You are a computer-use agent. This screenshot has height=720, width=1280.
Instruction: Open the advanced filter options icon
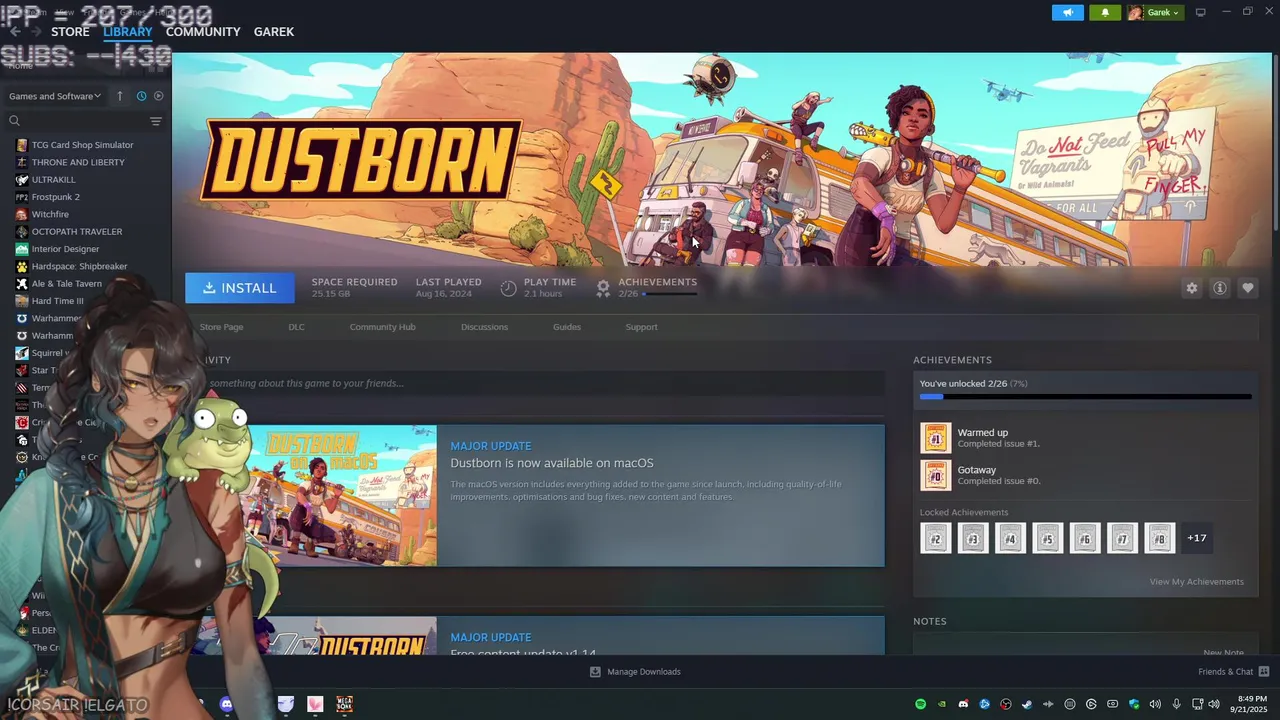click(155, 121)
